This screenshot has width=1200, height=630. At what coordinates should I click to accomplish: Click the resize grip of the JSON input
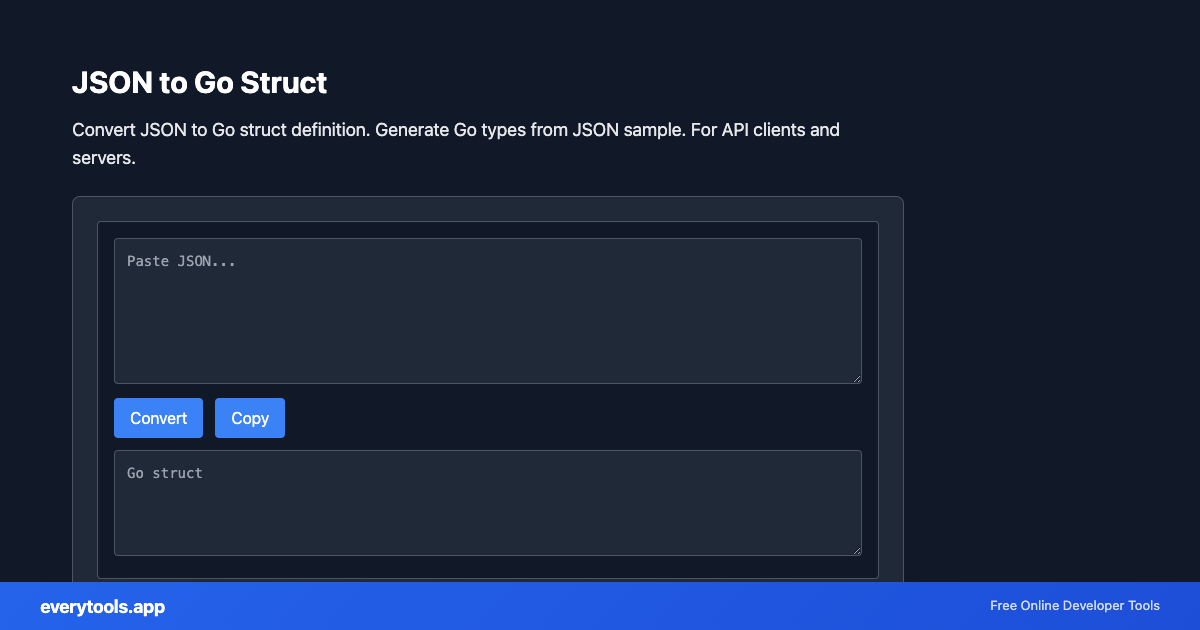(856, 378)
